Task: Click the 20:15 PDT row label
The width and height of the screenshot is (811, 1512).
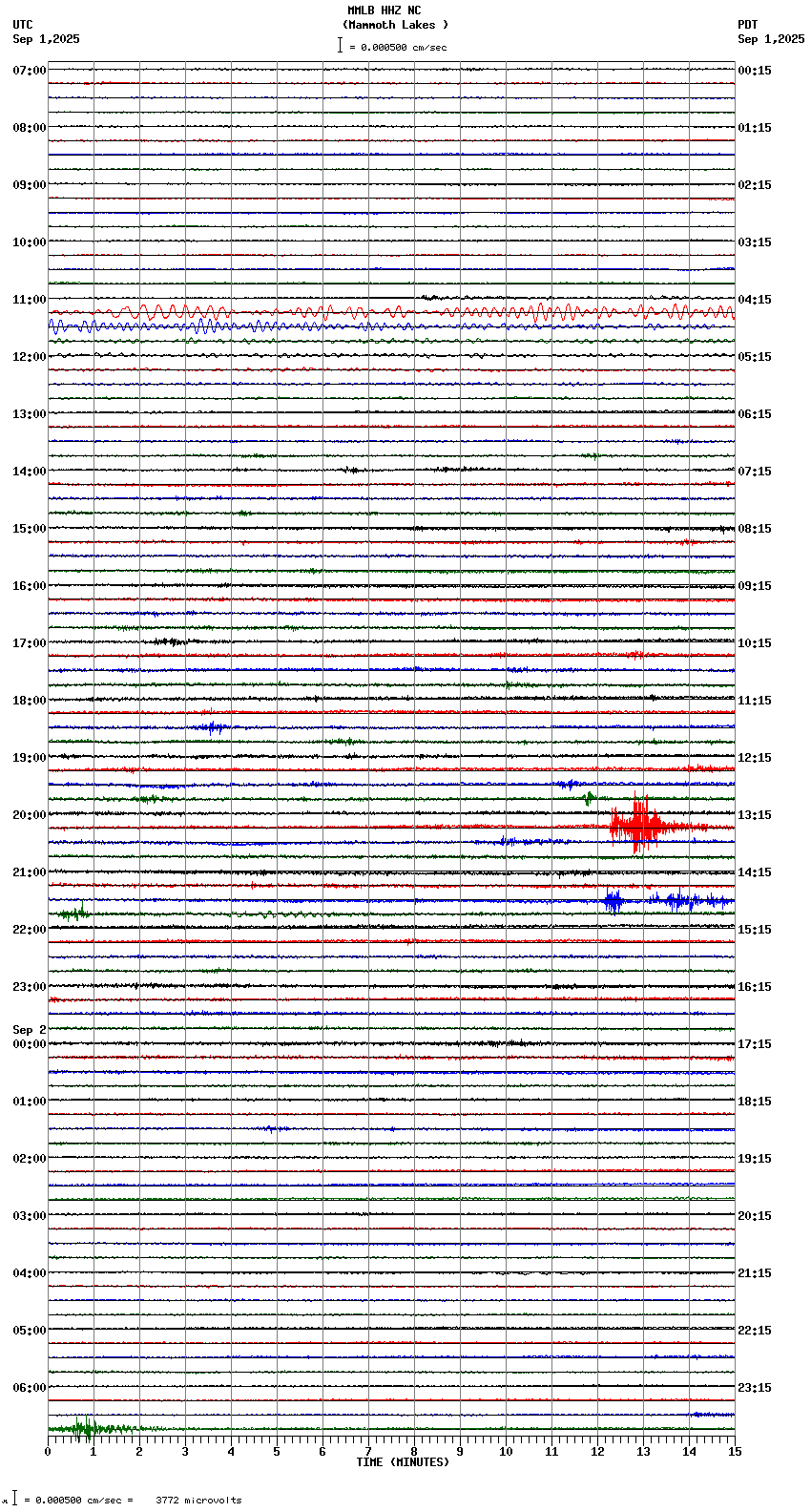Action: coord(755,1216)
